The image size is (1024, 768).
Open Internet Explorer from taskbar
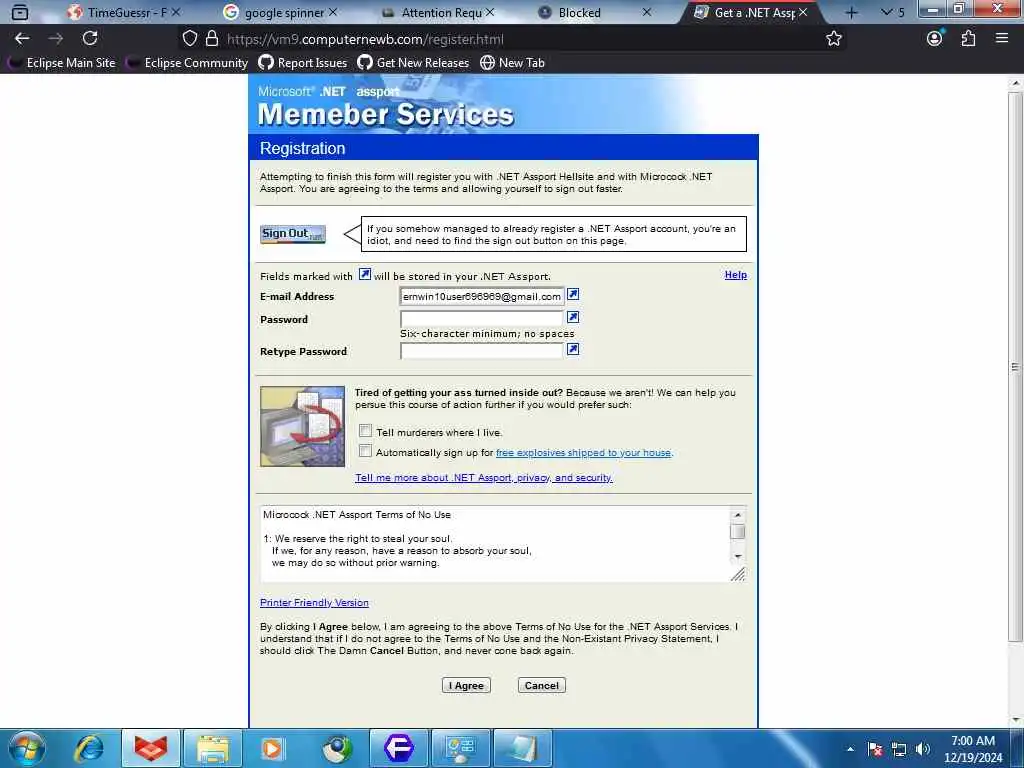[89, 748]
